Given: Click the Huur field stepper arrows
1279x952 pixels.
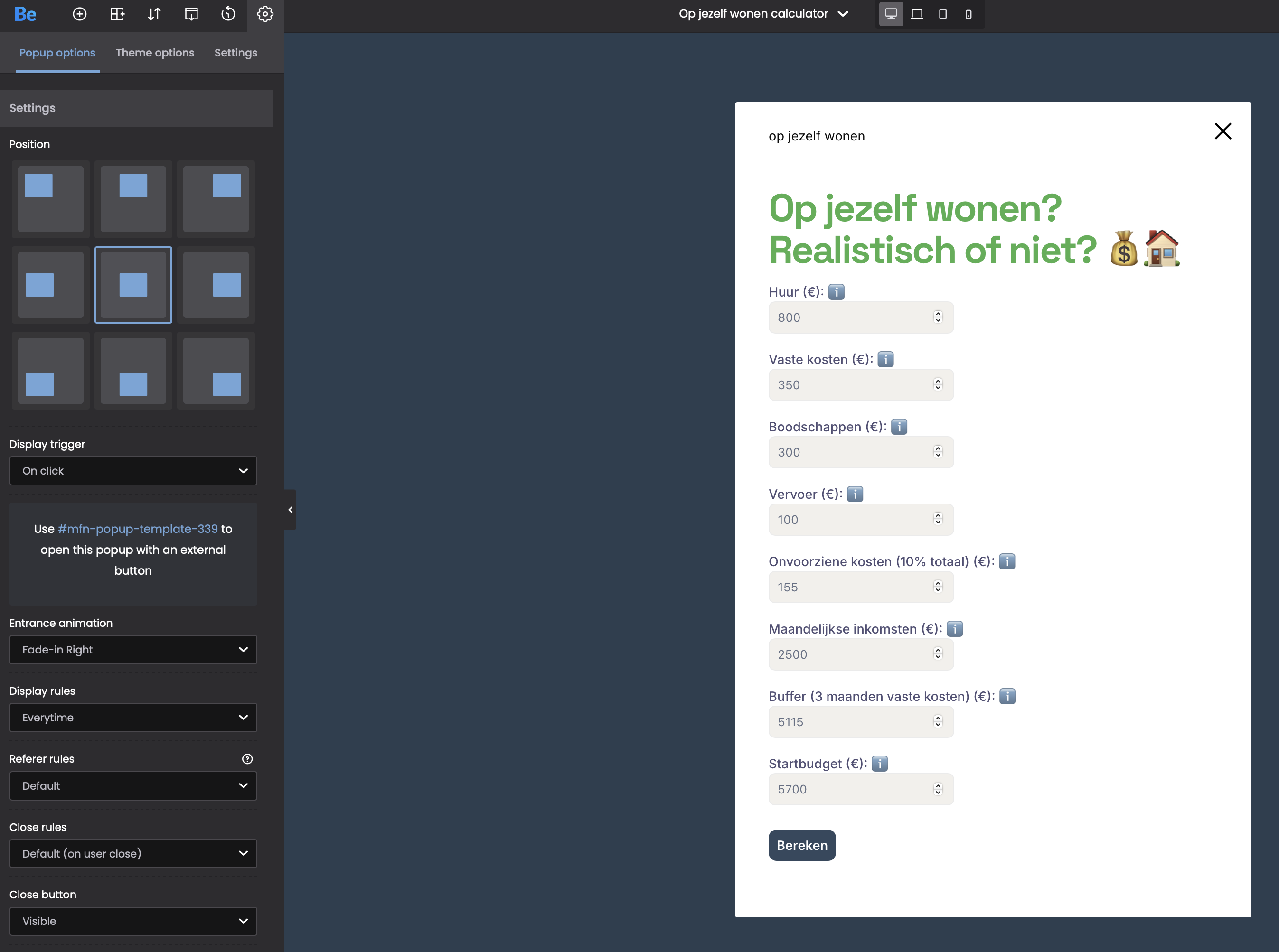Looking at the screenshot, I should pyautogui.click(x=938, y=317).
